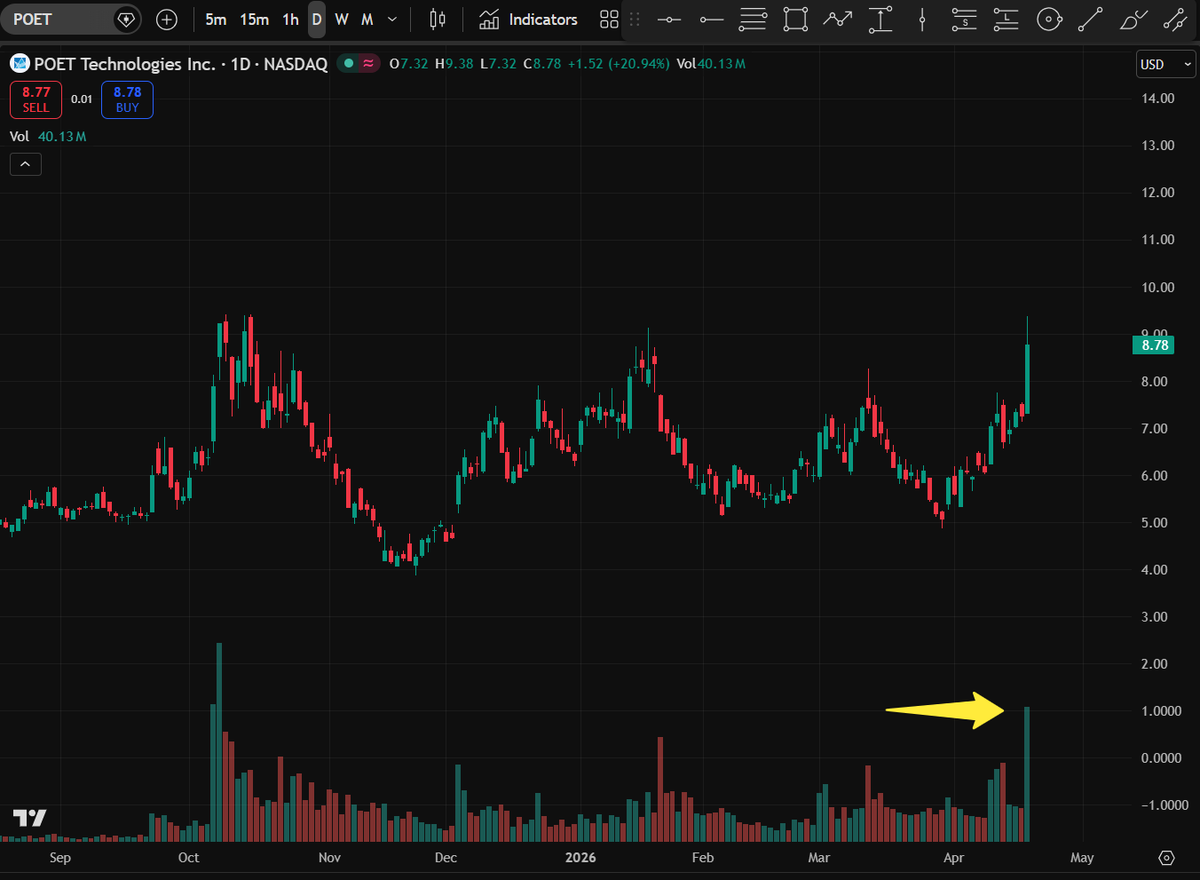Viewport: 1200px width, 880px height.
Task: Open chart settings via the bottom-right gear icon
Action: click(x=1166, y=858)
